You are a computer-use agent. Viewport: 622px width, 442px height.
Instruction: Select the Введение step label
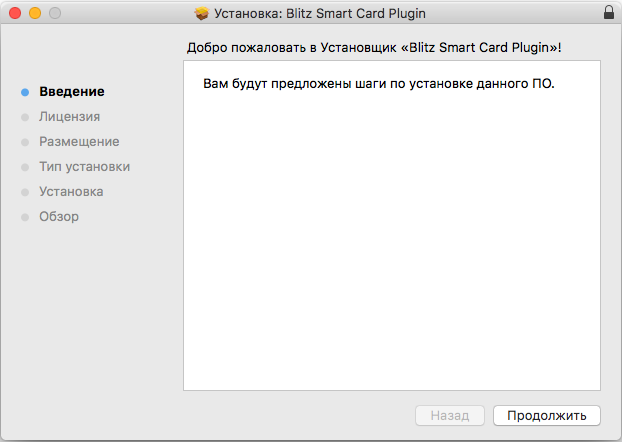[x=72, y=92]
